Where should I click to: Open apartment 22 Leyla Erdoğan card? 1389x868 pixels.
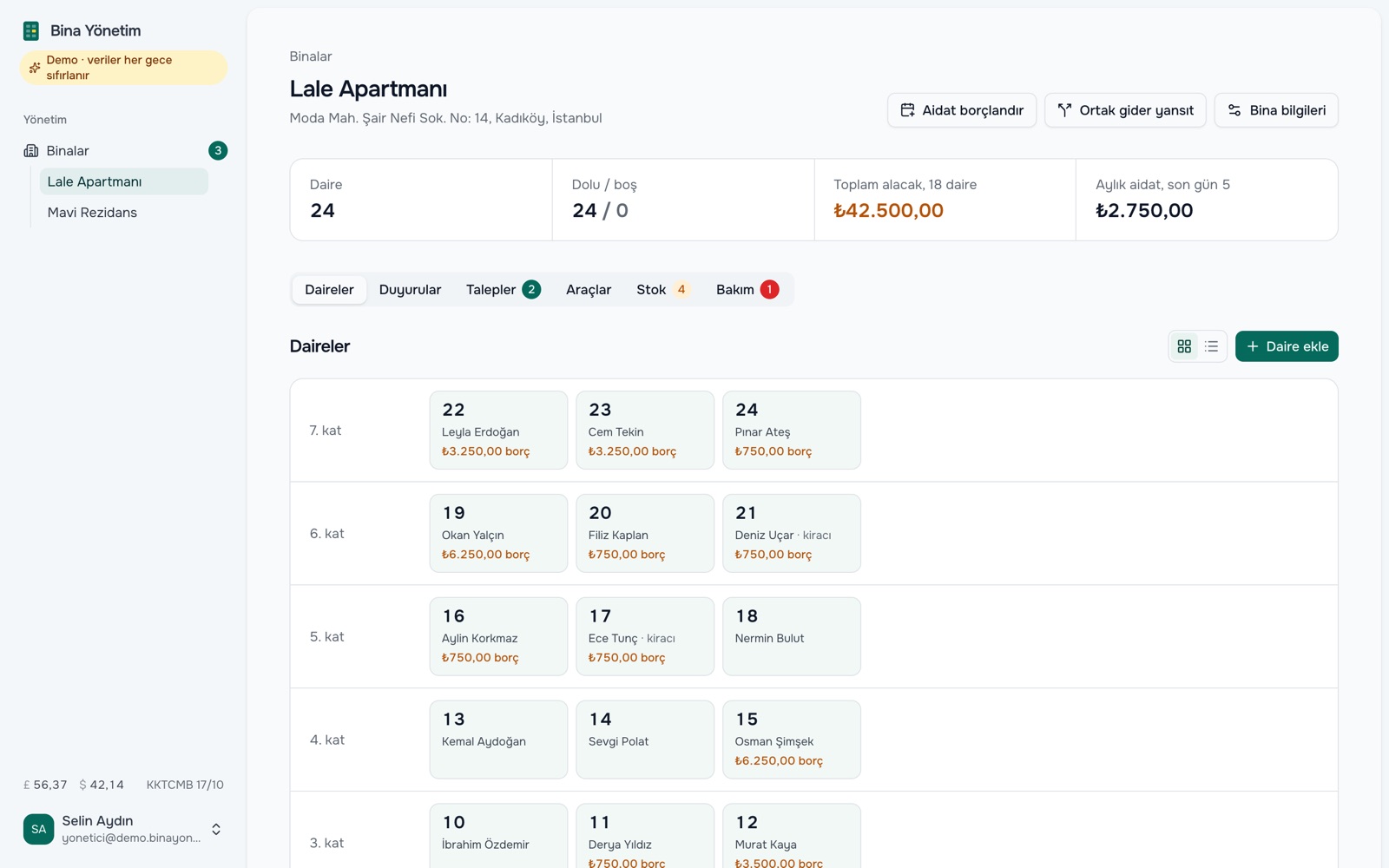[498, 431]
